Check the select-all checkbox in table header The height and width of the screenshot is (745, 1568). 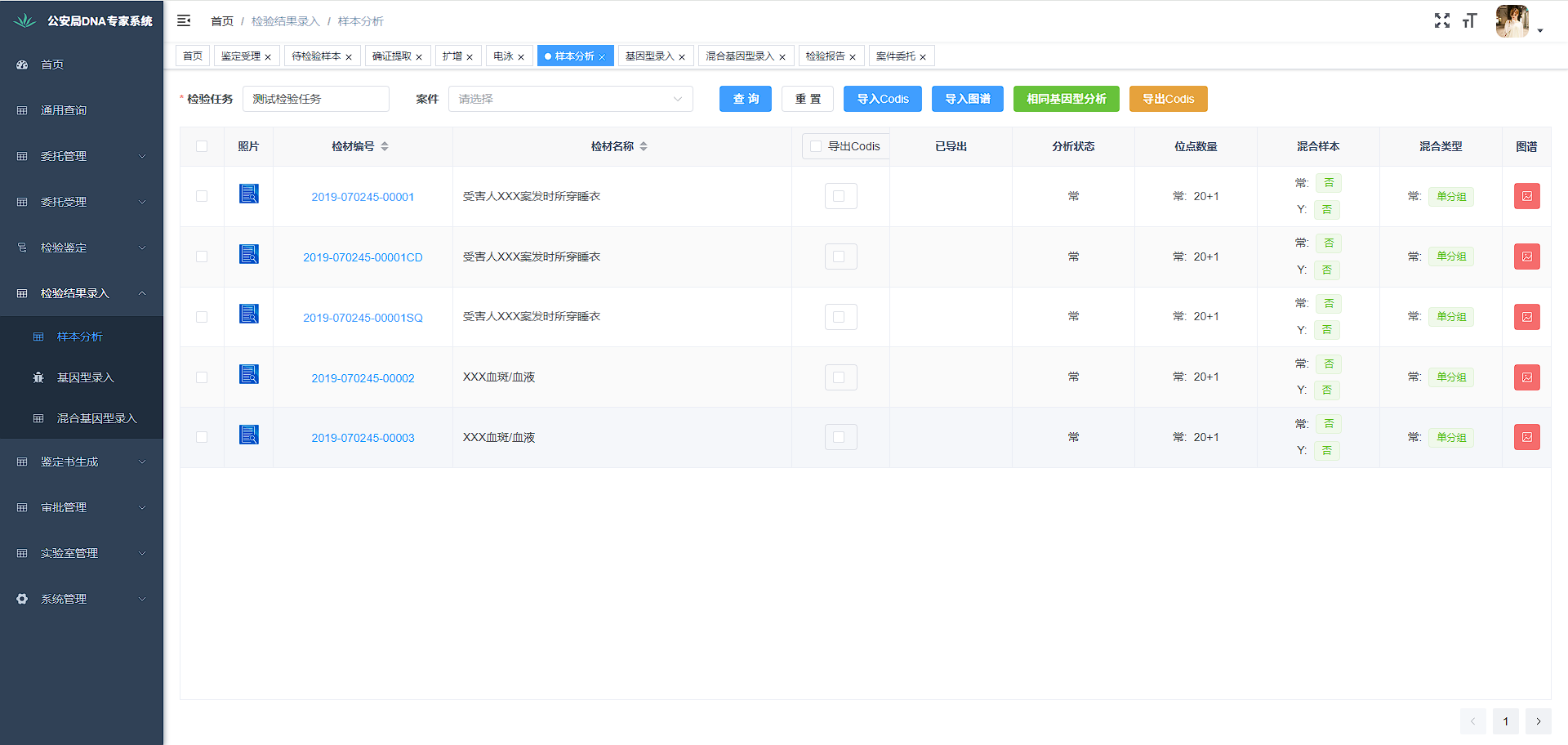coord(202,146)
